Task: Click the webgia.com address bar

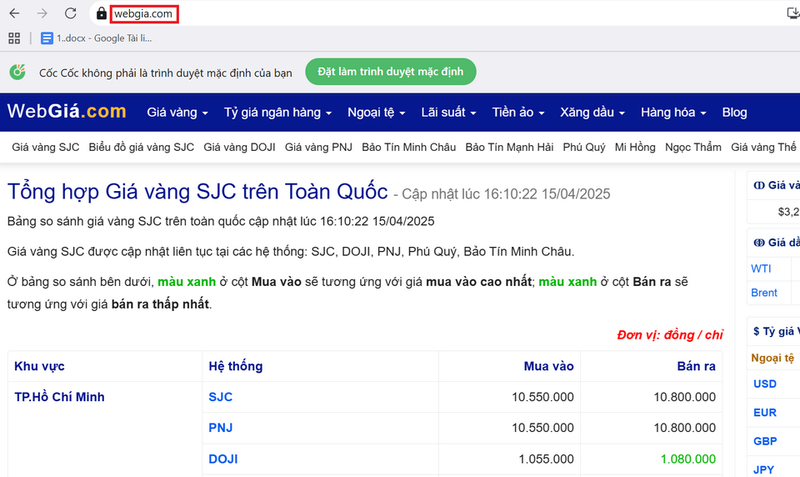Action: pos(143,14)
